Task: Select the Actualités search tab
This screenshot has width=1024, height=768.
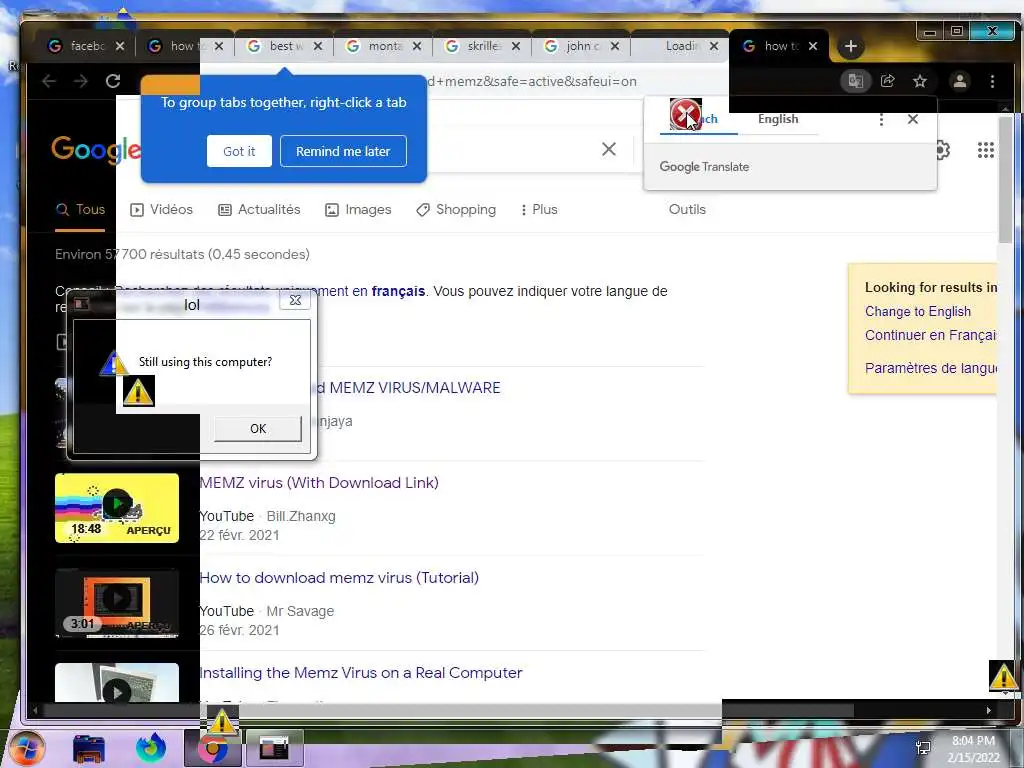Action: tap(259, 210)
